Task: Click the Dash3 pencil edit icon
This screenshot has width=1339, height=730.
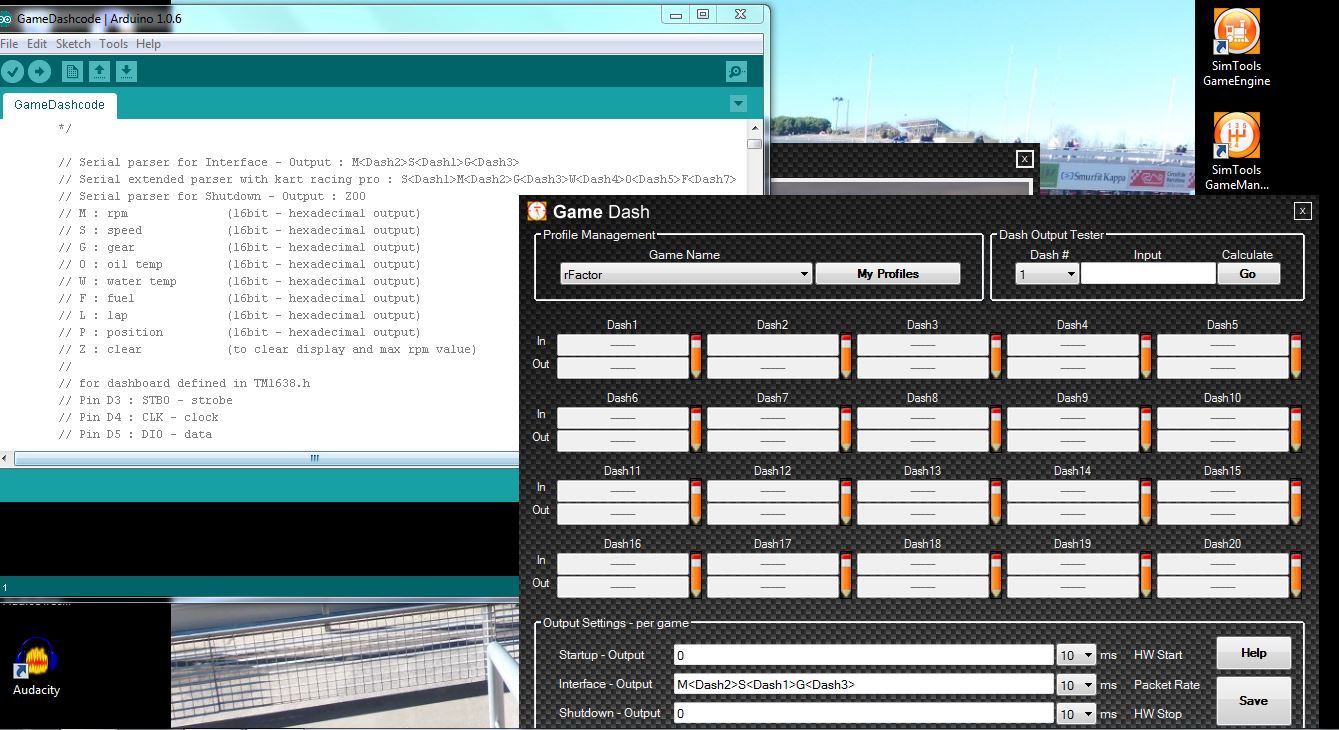Action: 996,356
